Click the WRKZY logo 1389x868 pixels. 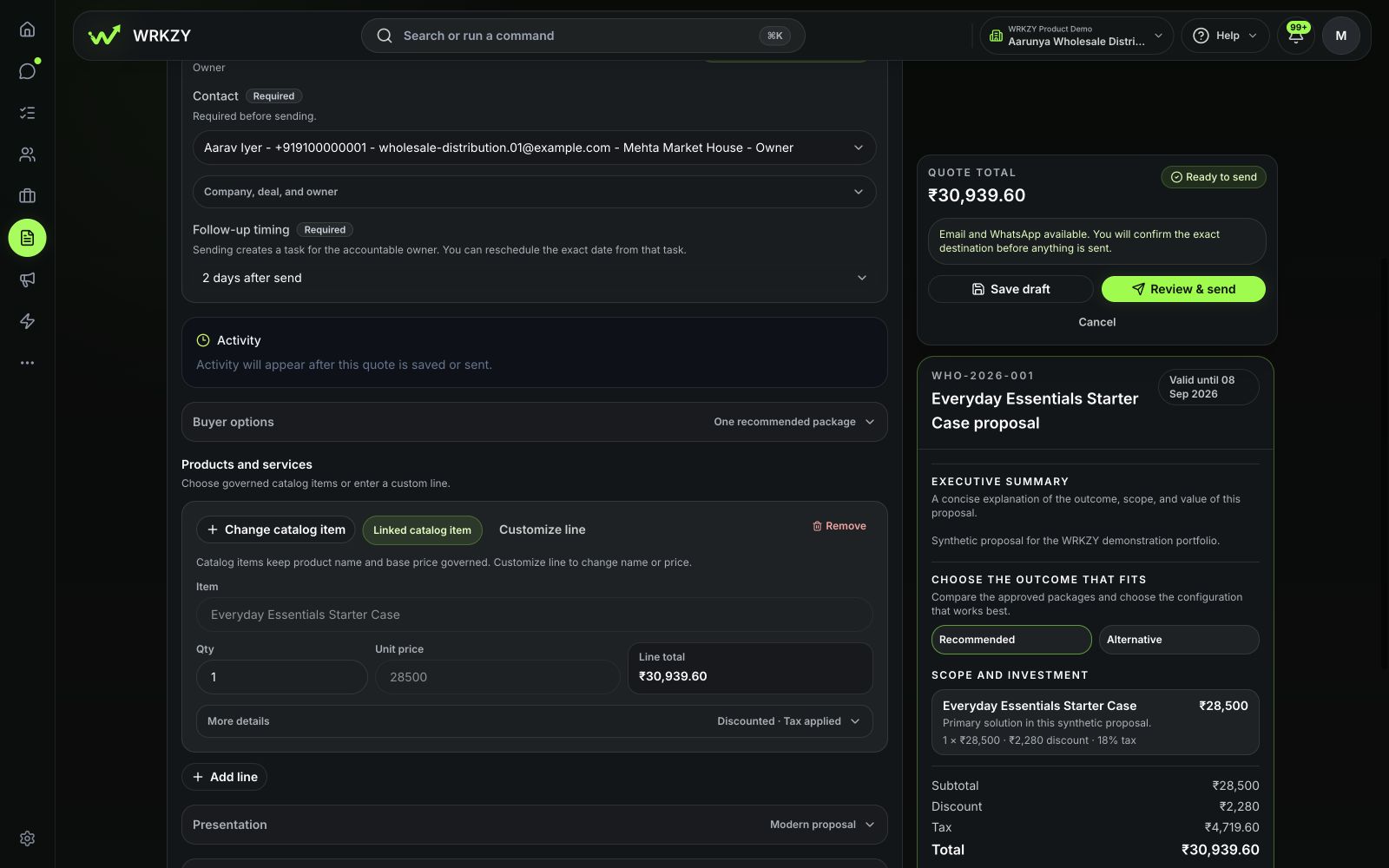coord(139,36)
